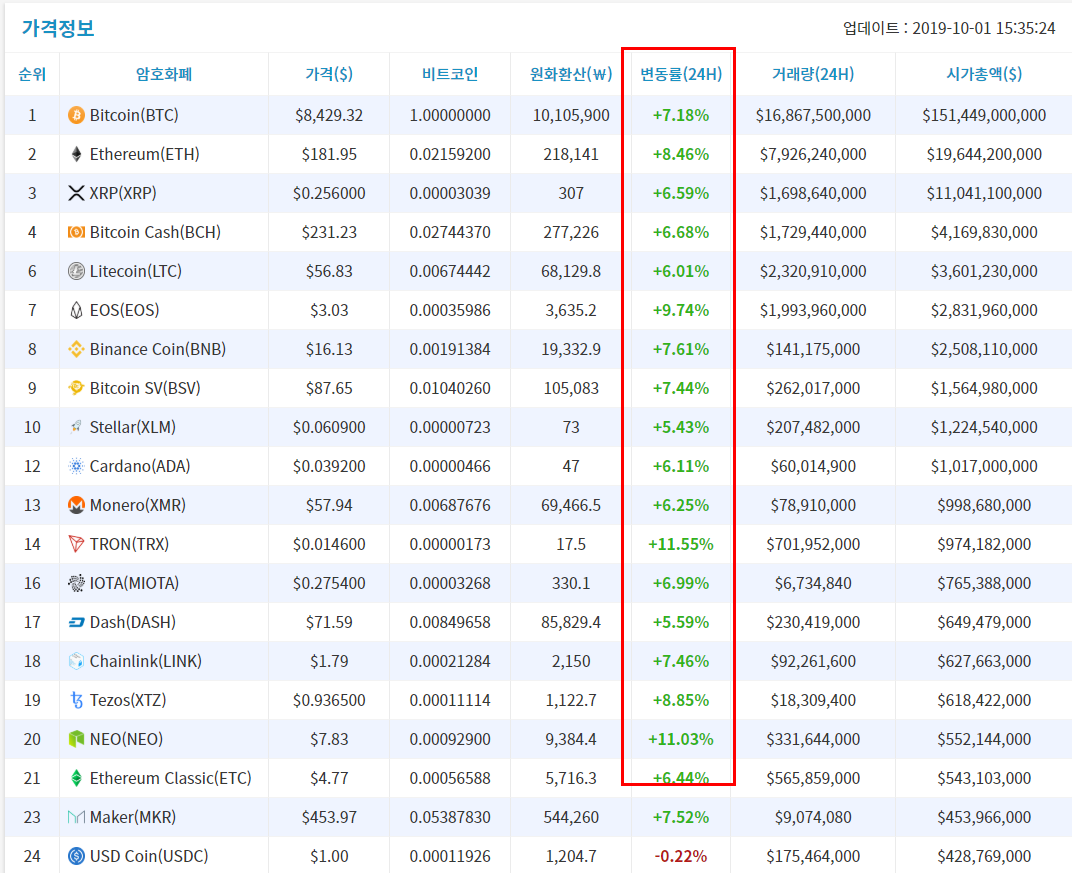
Task: Open the Maker(MKR) coin link
Action: click(133, 816)
